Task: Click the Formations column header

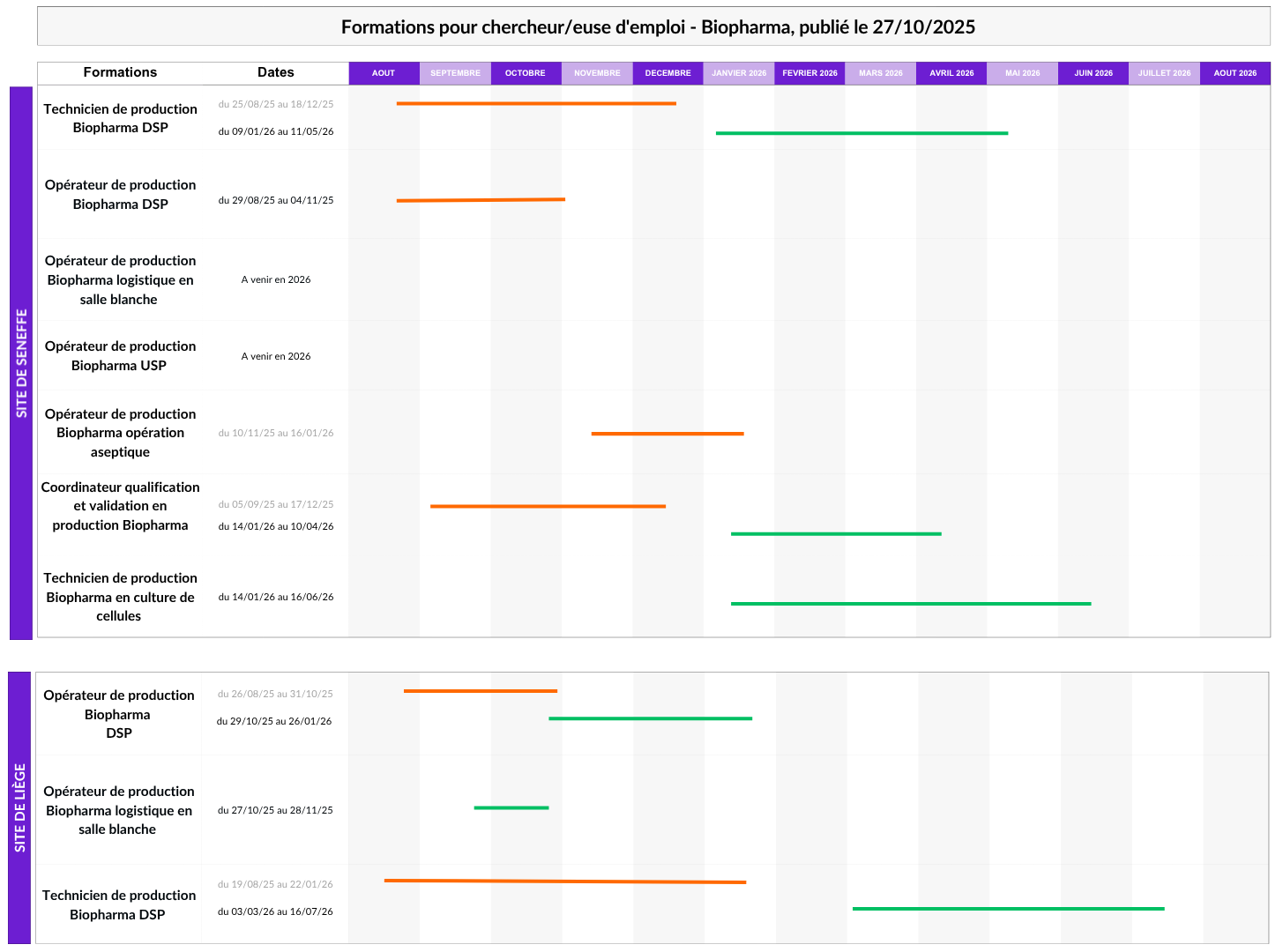Action: (x=120, y=72)
